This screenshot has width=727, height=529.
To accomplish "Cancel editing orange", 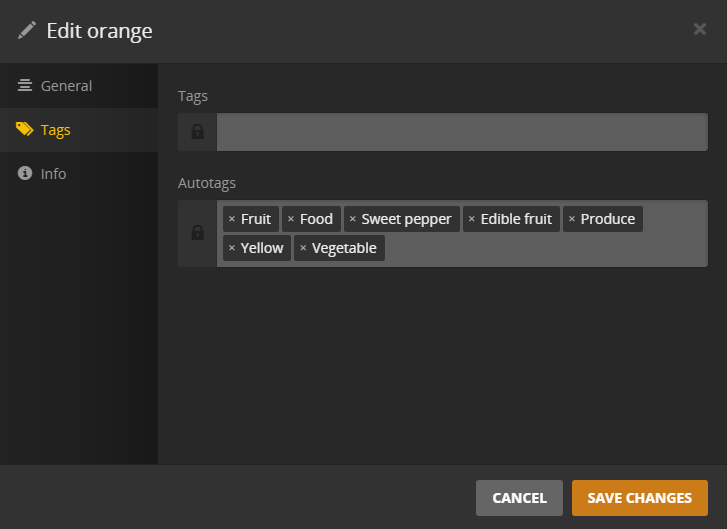I will [x=519, y=498].
